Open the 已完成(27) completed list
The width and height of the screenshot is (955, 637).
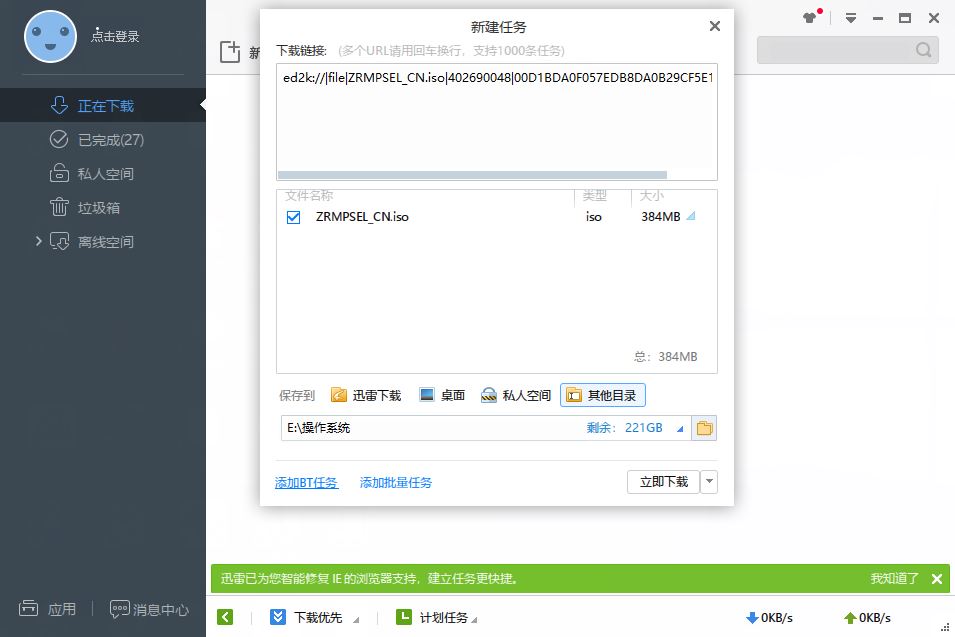coord(103,139)
